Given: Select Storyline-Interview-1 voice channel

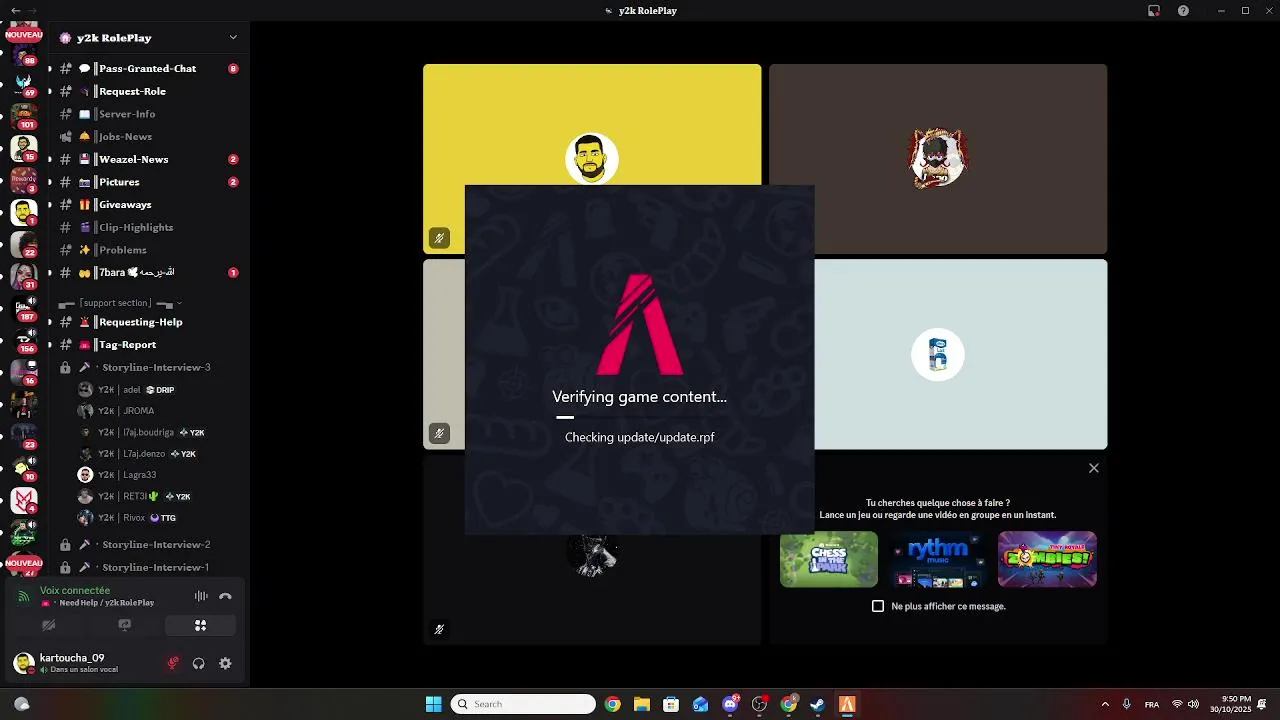Looking at the screenshot, I should [x=147, y=567].
